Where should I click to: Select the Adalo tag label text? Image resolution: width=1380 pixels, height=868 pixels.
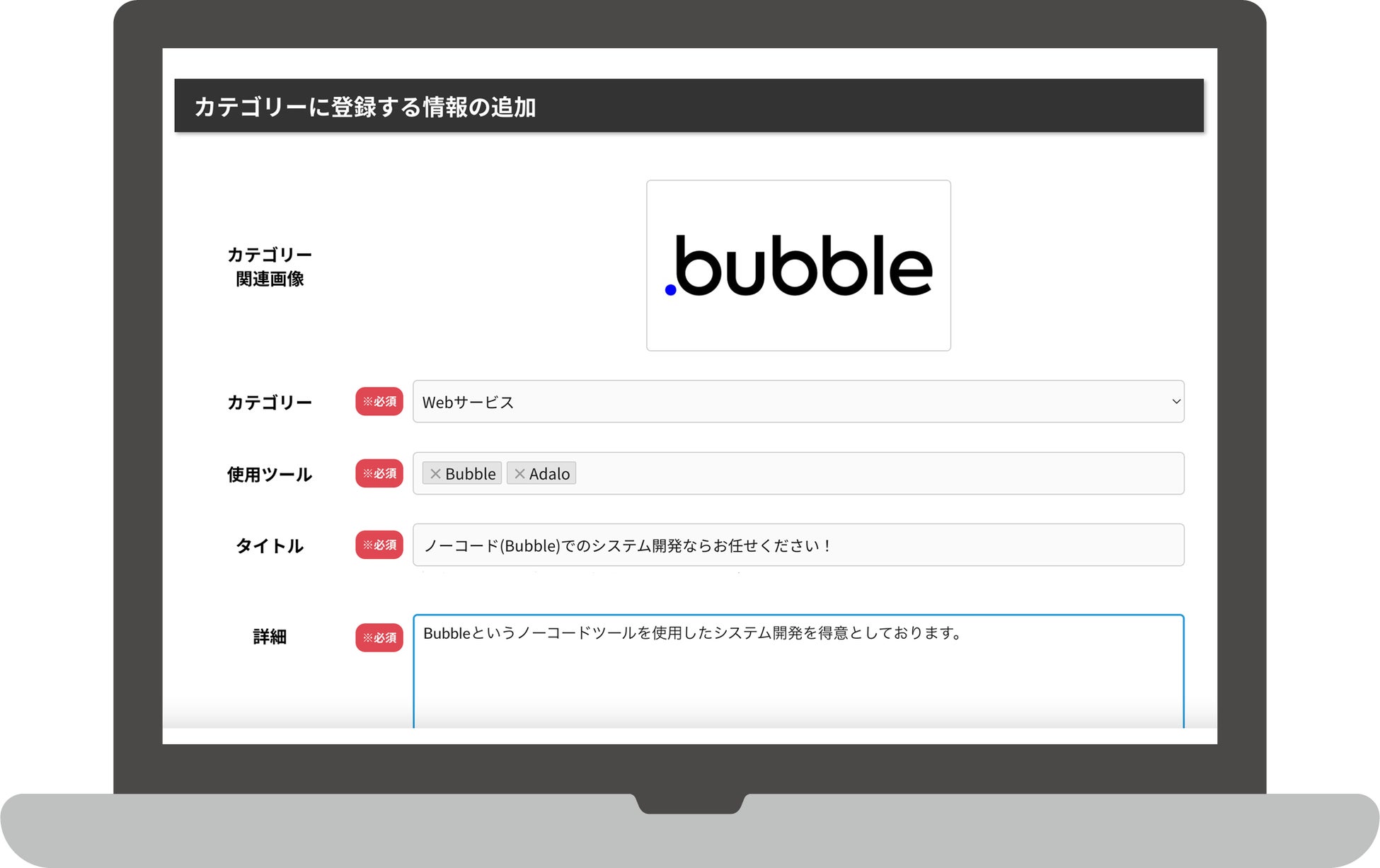point(549,474)
